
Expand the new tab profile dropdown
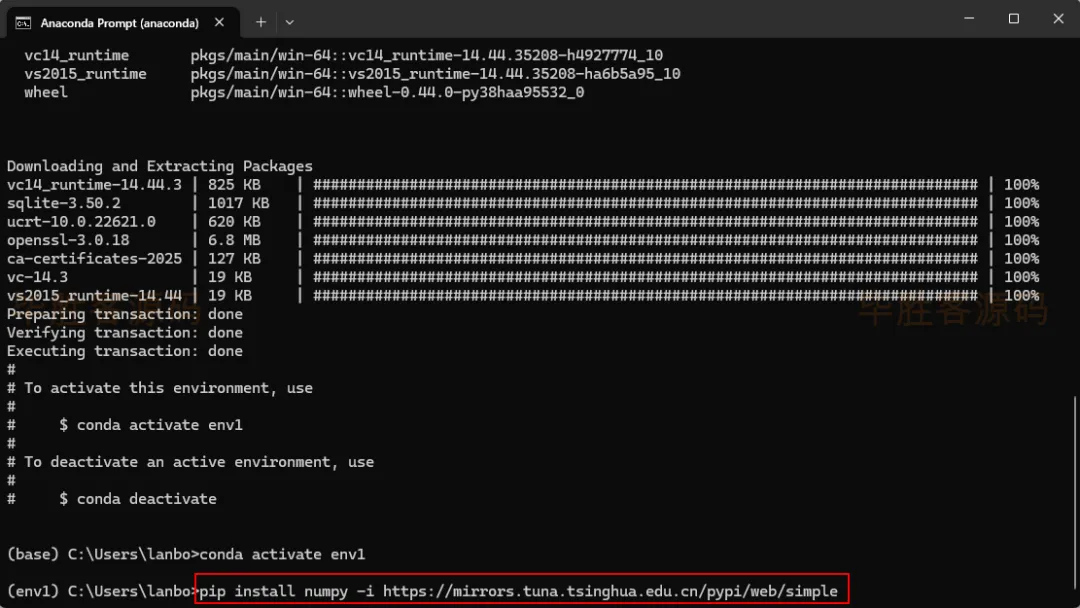289,23
